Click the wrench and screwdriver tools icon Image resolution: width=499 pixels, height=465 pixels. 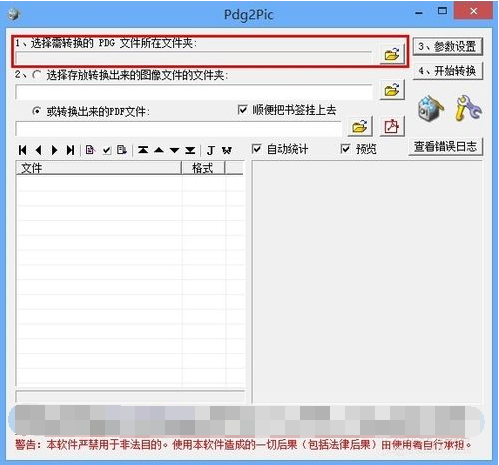(468, 108)
